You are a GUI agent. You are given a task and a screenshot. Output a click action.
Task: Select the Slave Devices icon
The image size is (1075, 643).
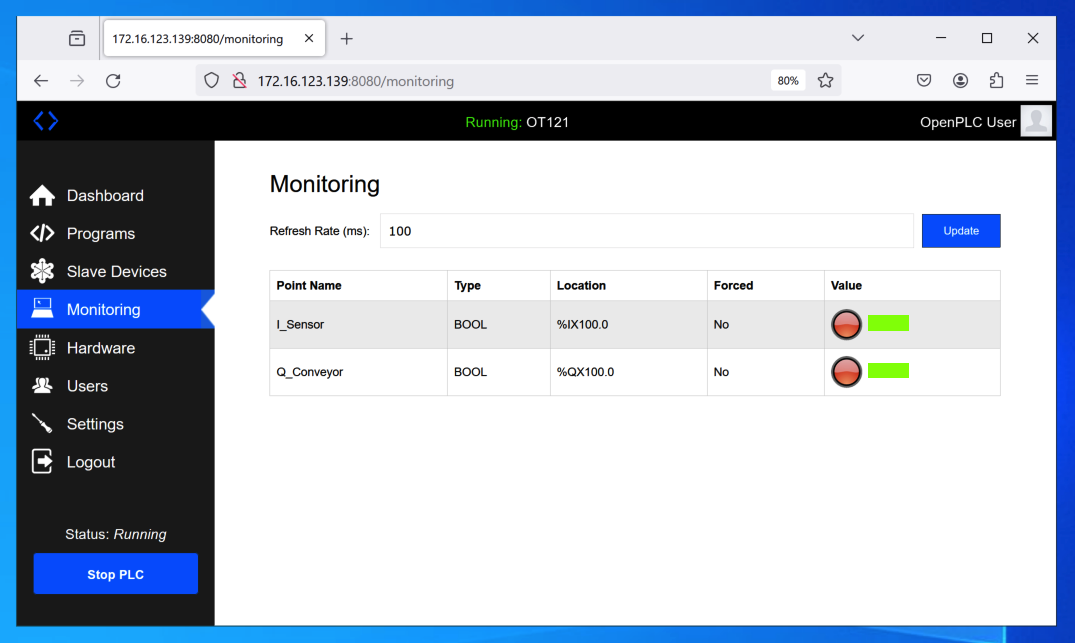[42, 271]
